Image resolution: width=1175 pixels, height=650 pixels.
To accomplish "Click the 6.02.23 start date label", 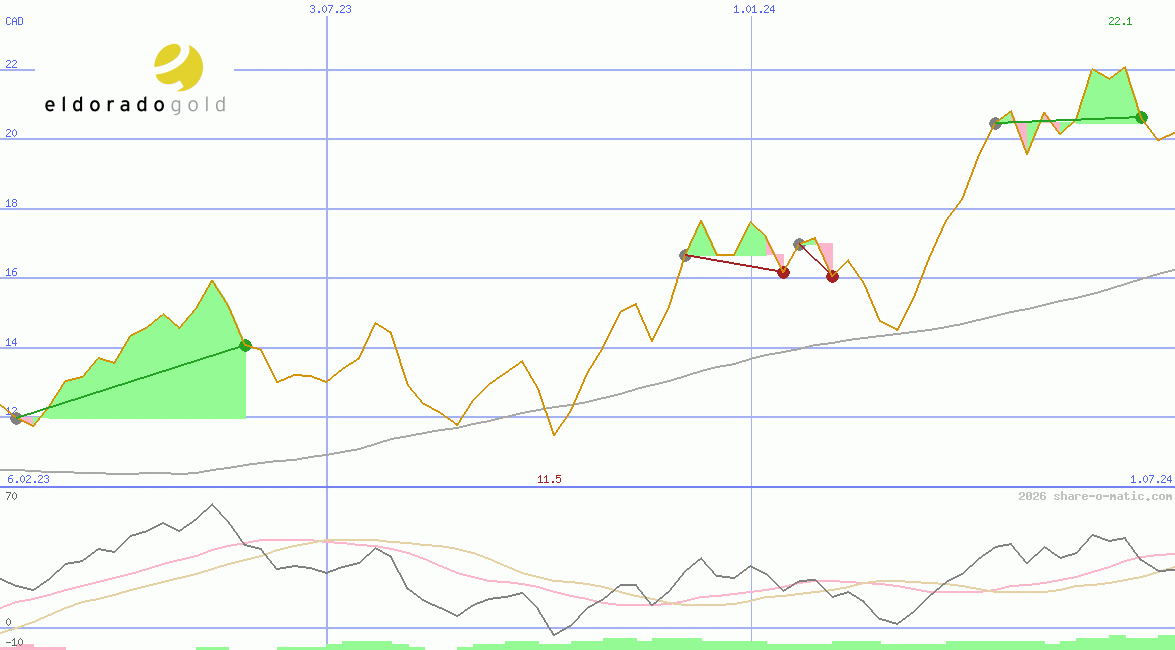I will point(28,479).
